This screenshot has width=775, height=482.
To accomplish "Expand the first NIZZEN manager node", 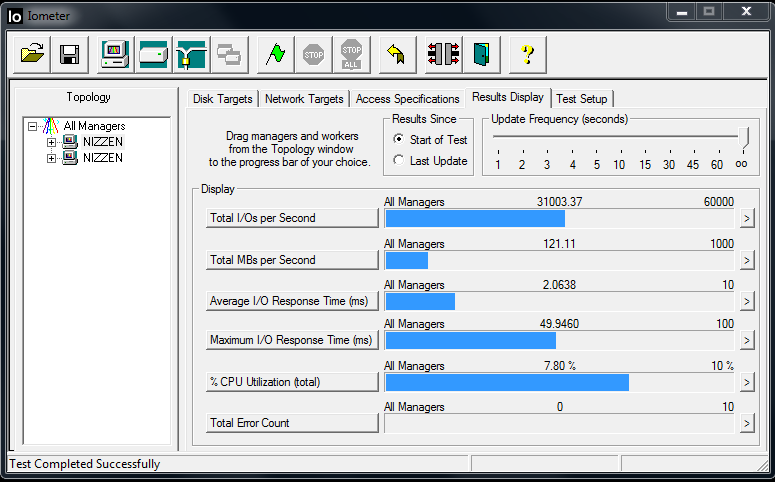I will click(x=51, y=142).
